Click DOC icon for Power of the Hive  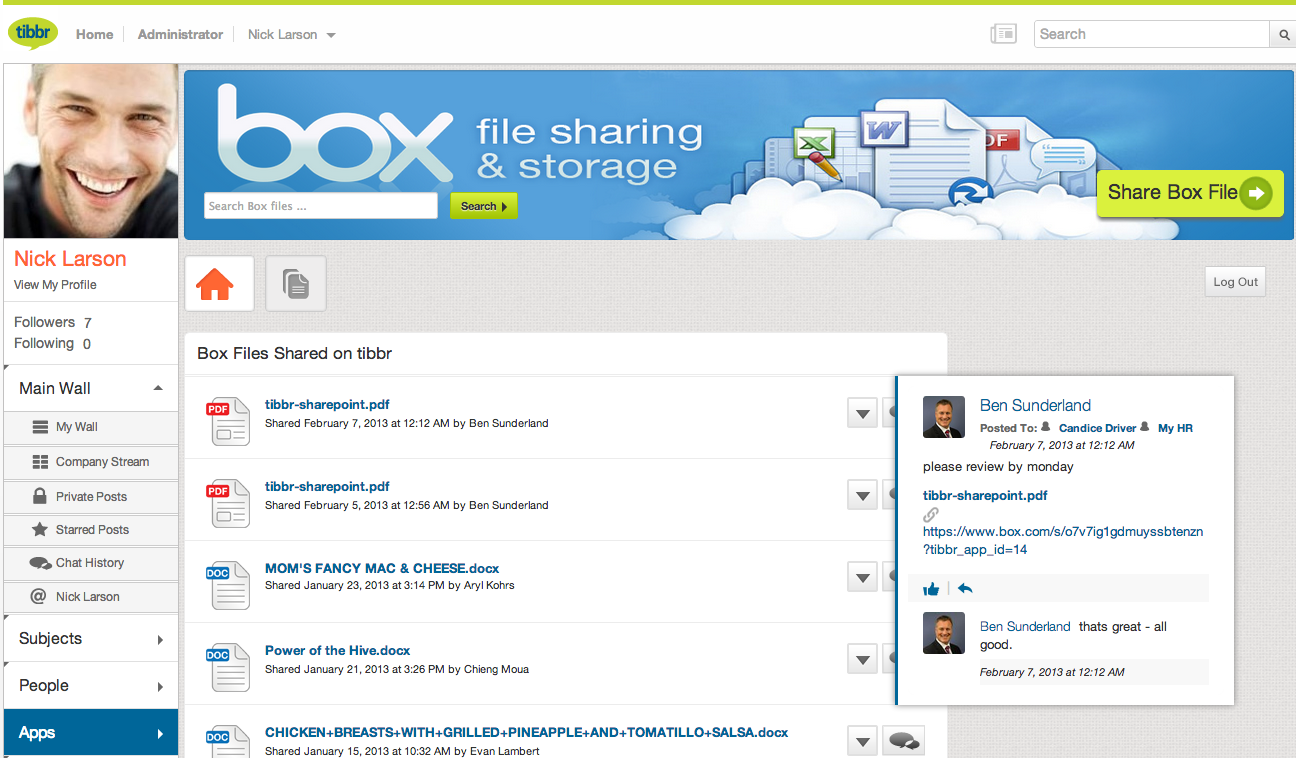[229, 667]
